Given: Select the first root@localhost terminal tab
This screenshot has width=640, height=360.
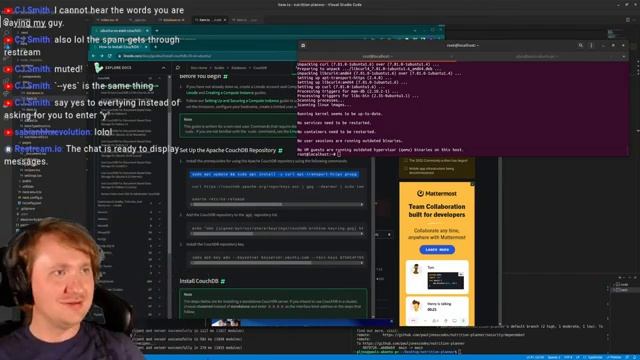Looking at the screenshot, I should coord(377,56).
